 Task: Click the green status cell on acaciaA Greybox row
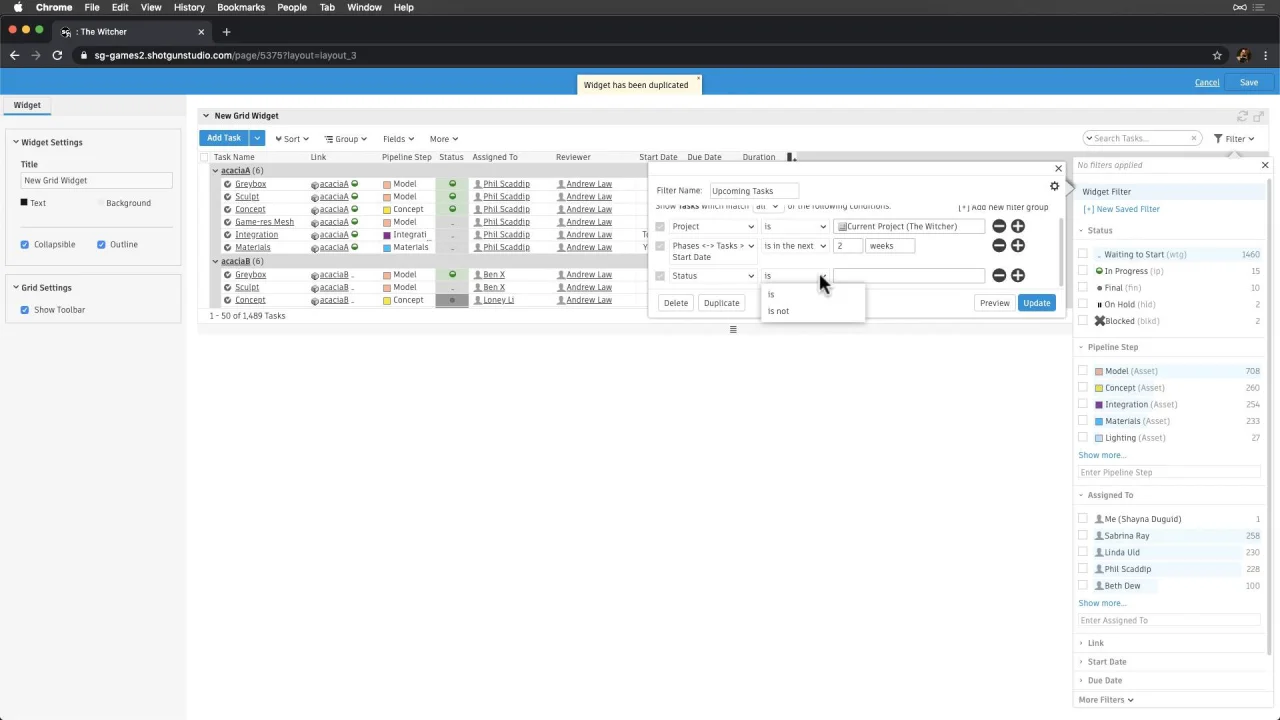click(452, 184)
